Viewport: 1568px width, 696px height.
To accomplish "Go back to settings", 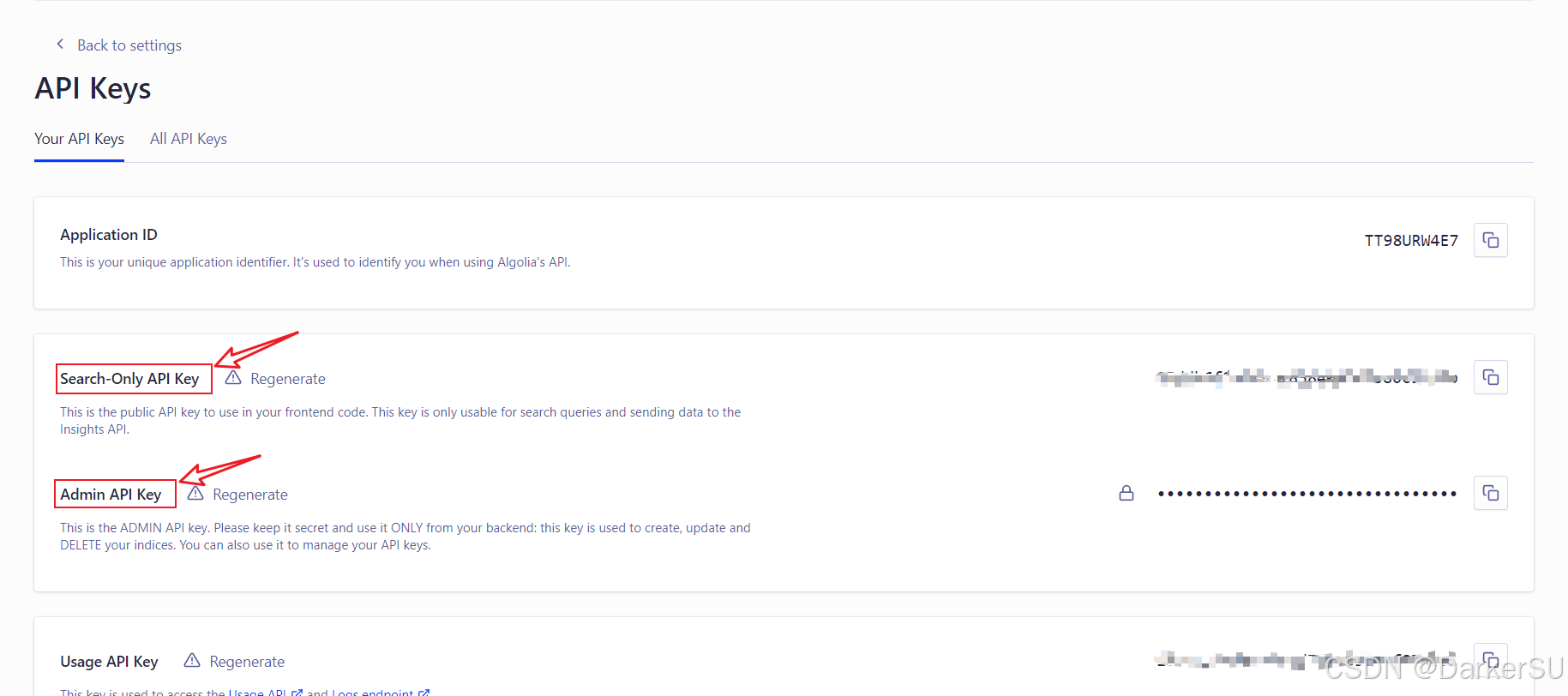I will click(129, 45).
